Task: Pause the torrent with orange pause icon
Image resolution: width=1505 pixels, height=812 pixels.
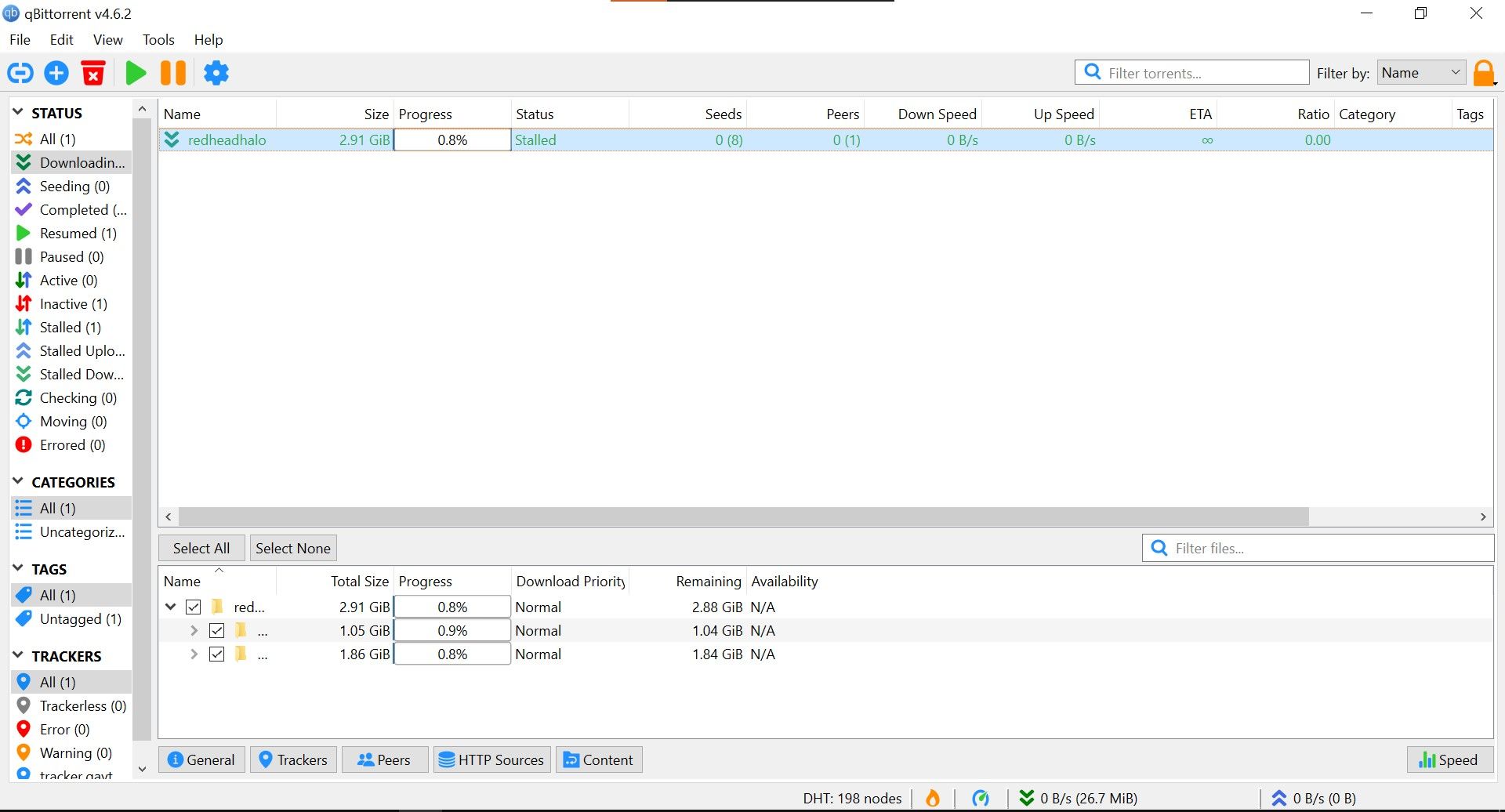Action: (x=173, y=72)
